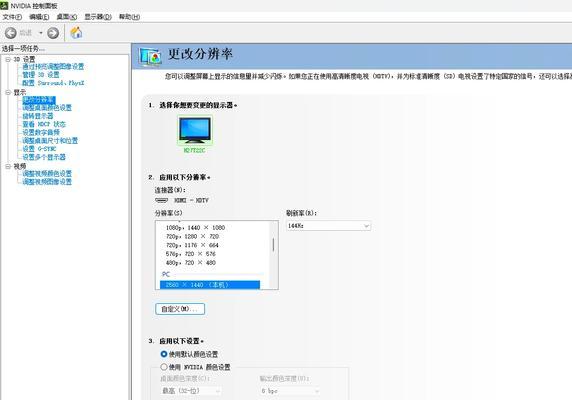
Task: Open 管理 3D 设置 page
Action: coord(40,75)
